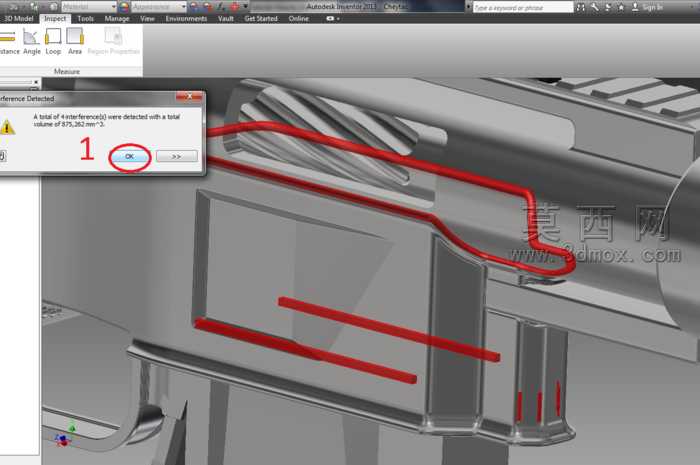The image size is (700, 465).
Task: Expand the search box arrow
Action: 468,7
